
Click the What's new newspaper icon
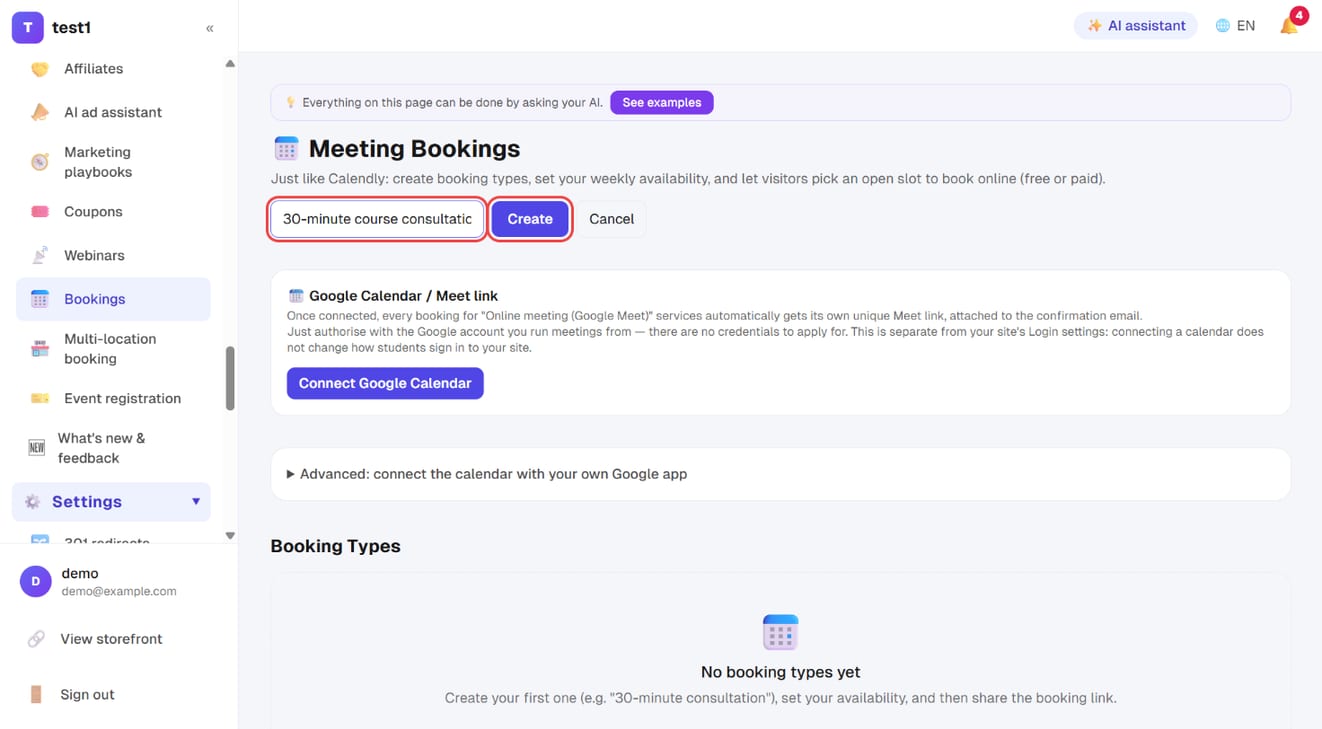(37, 448)
